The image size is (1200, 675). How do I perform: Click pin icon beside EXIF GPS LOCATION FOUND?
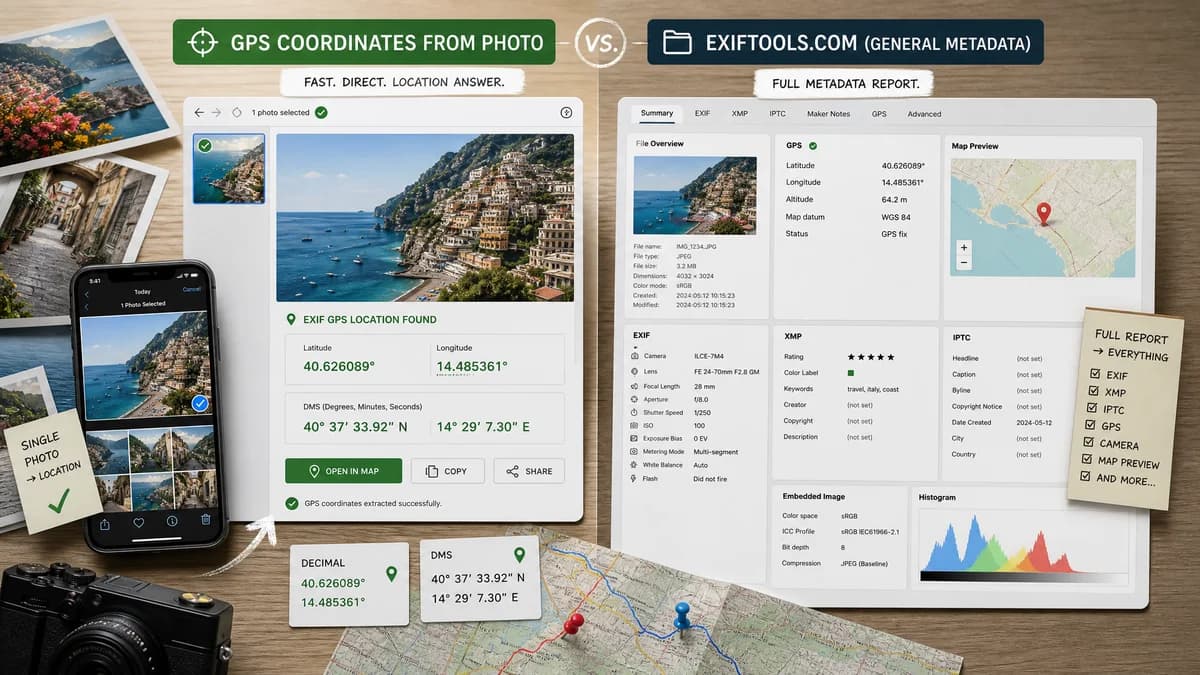(x=291, y=319)
